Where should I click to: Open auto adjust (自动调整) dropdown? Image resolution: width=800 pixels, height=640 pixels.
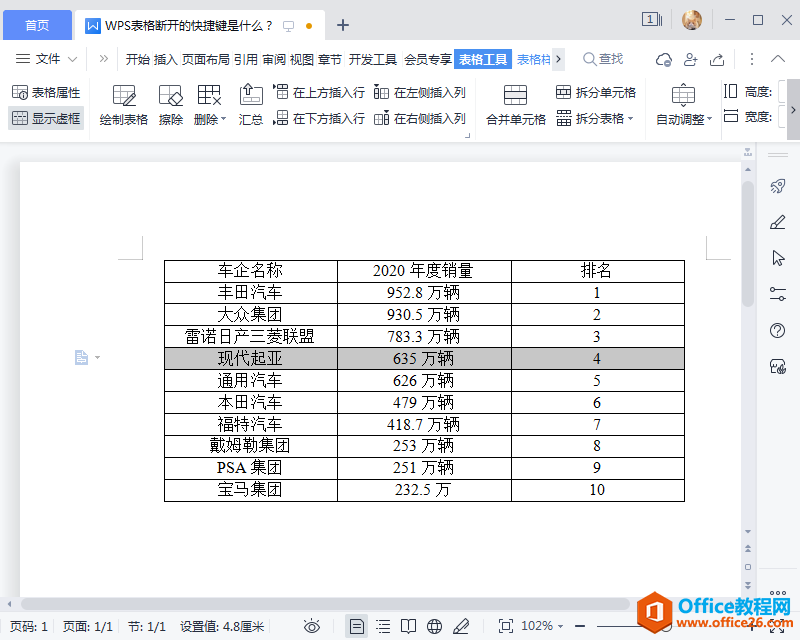coord(684,105)
